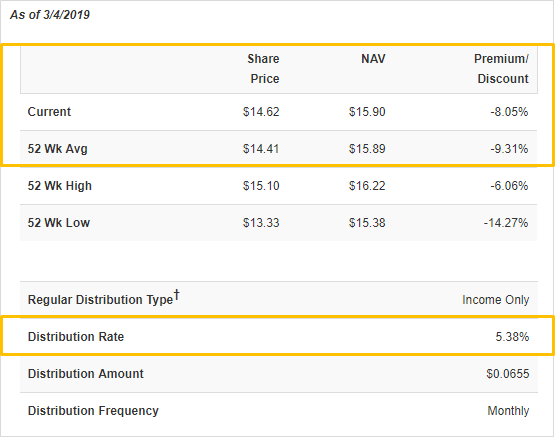Select the Share Price column header
Viewport: 555px width, 437px height.
point(263,69)
